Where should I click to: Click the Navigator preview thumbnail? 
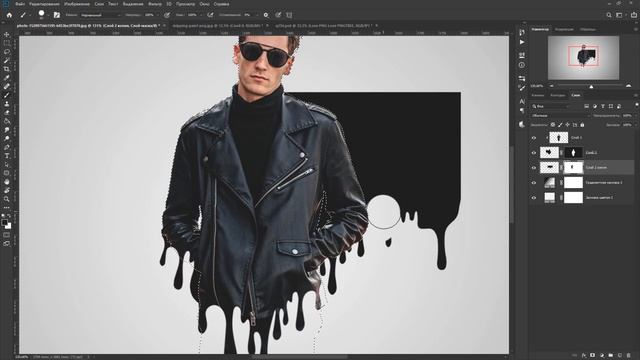(583, 58)
